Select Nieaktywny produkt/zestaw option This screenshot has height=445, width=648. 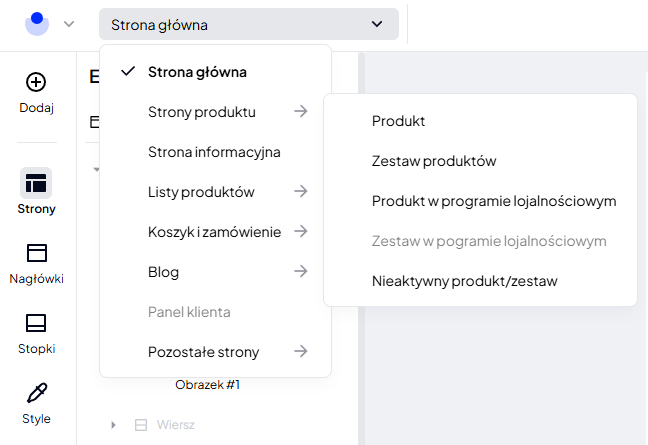(x=464, y=281)
